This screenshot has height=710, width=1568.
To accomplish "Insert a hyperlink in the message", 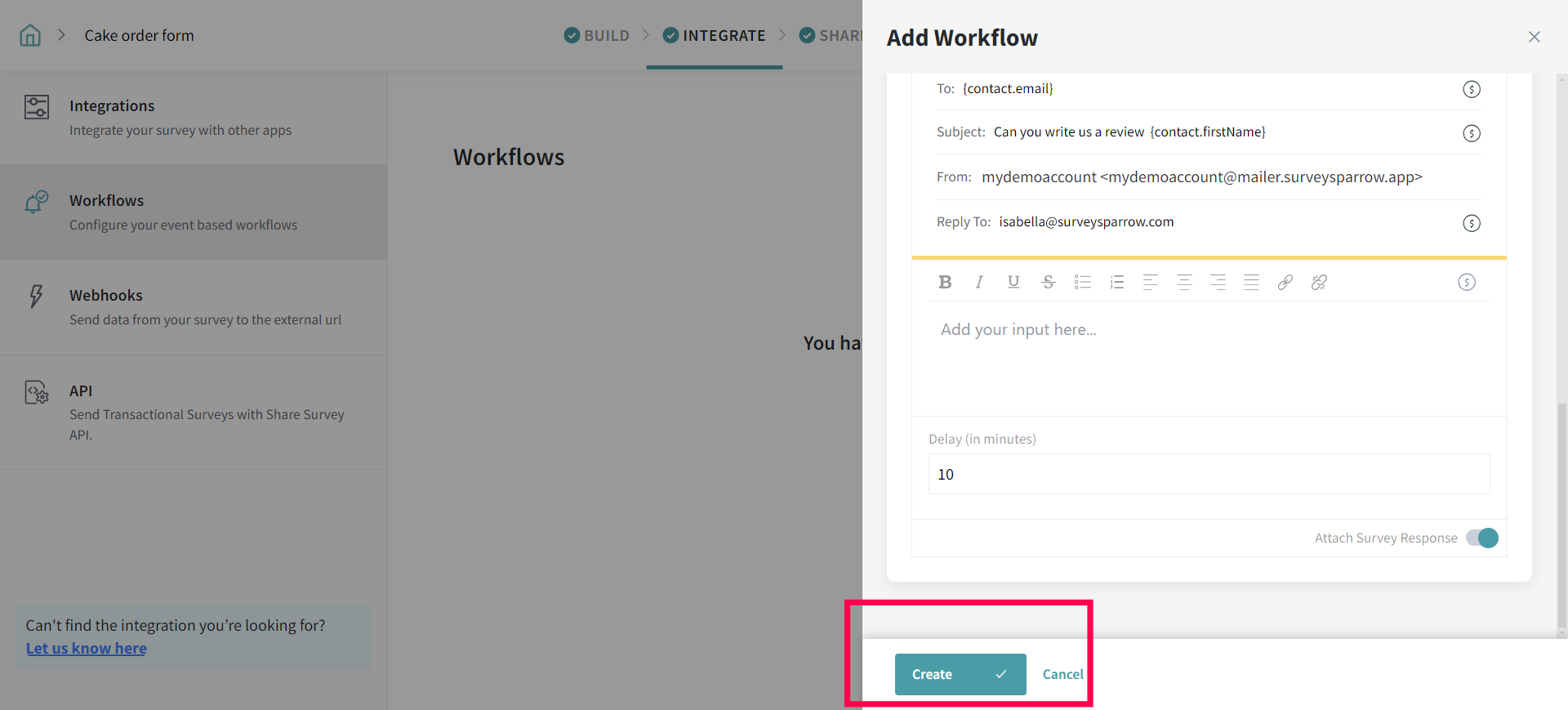I will click(x=1285, y=282).
